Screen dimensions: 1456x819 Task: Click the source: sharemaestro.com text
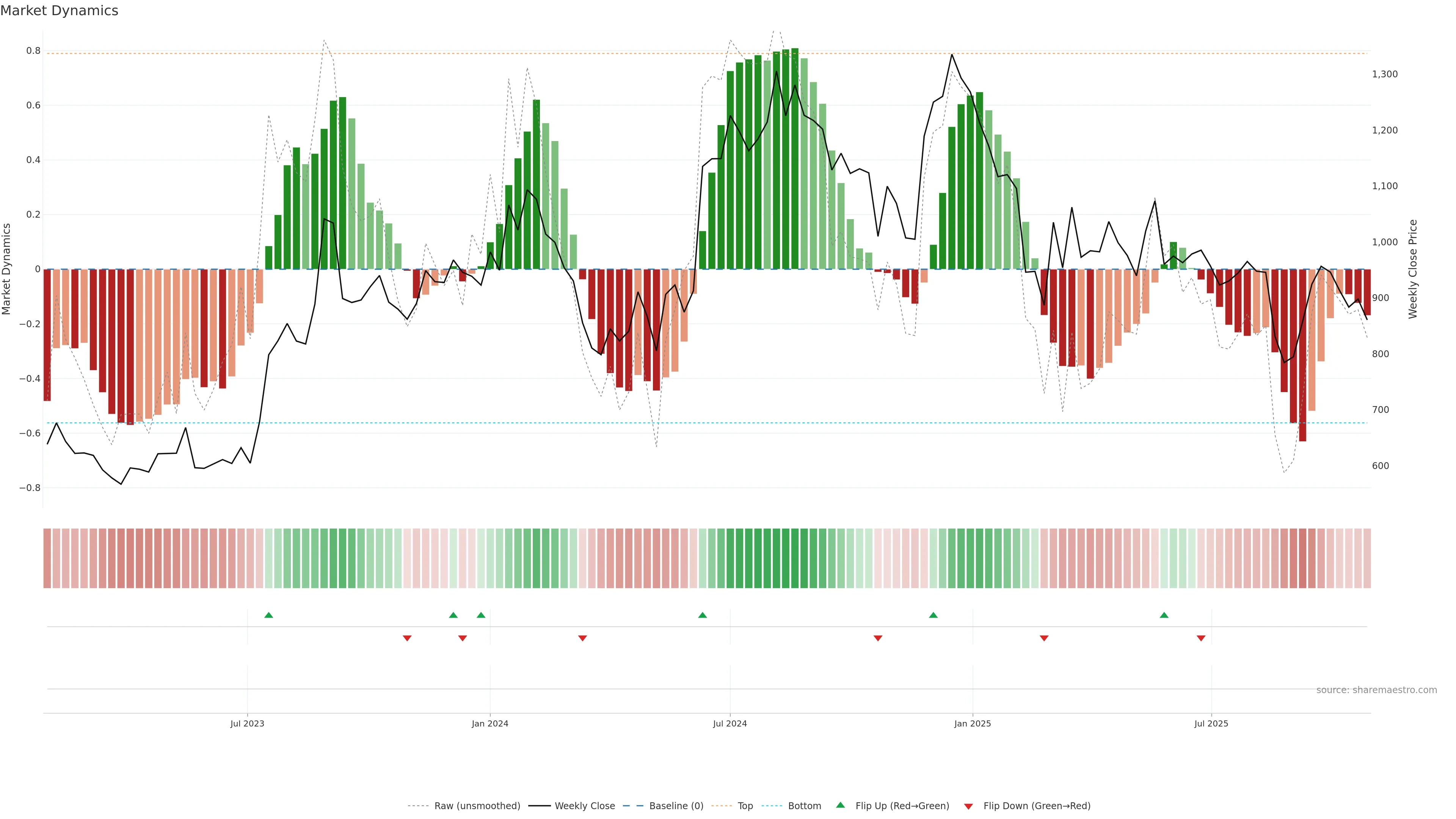click(1376, 690)
